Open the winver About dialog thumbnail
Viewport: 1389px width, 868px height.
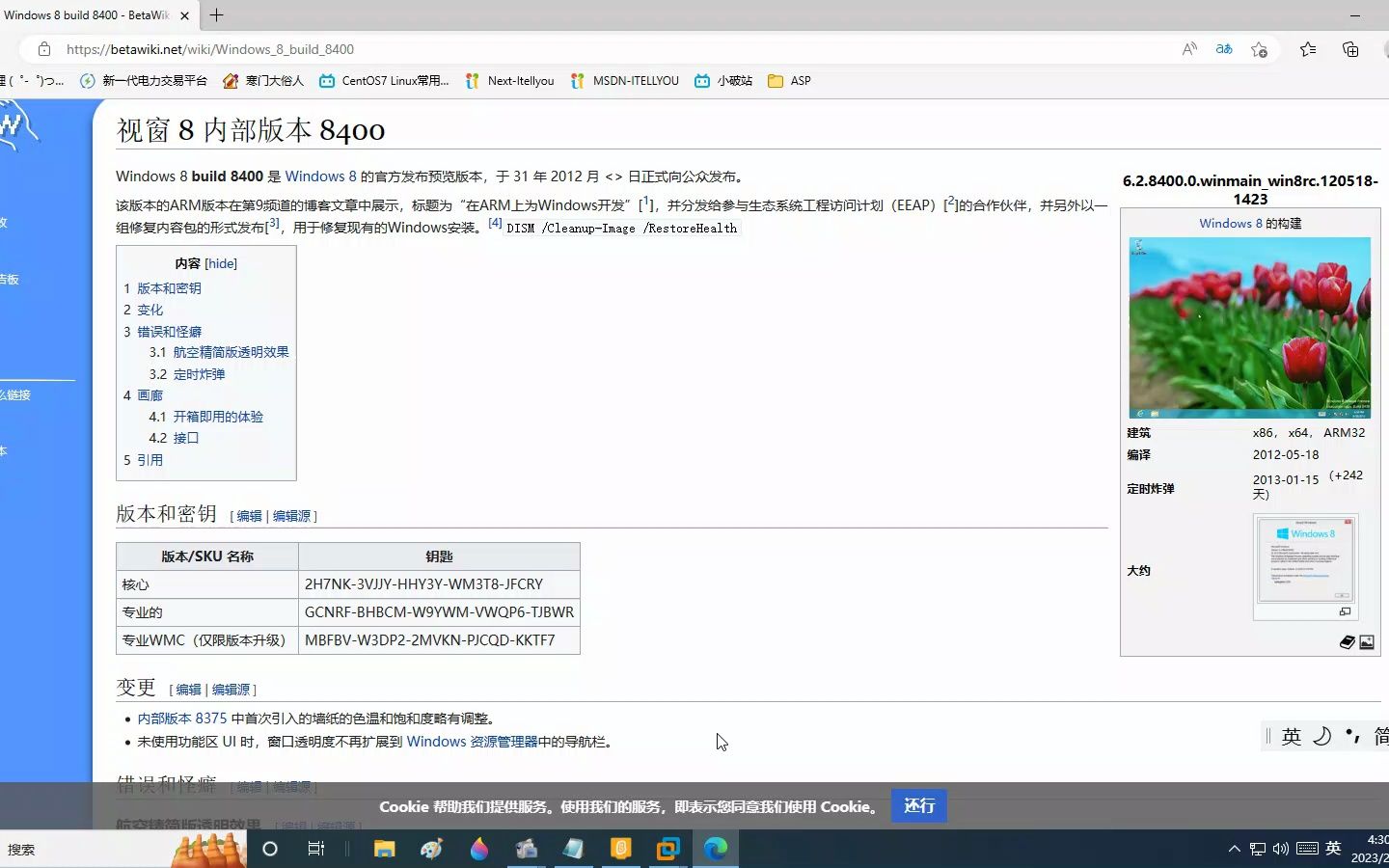(x=1305, y=559)
